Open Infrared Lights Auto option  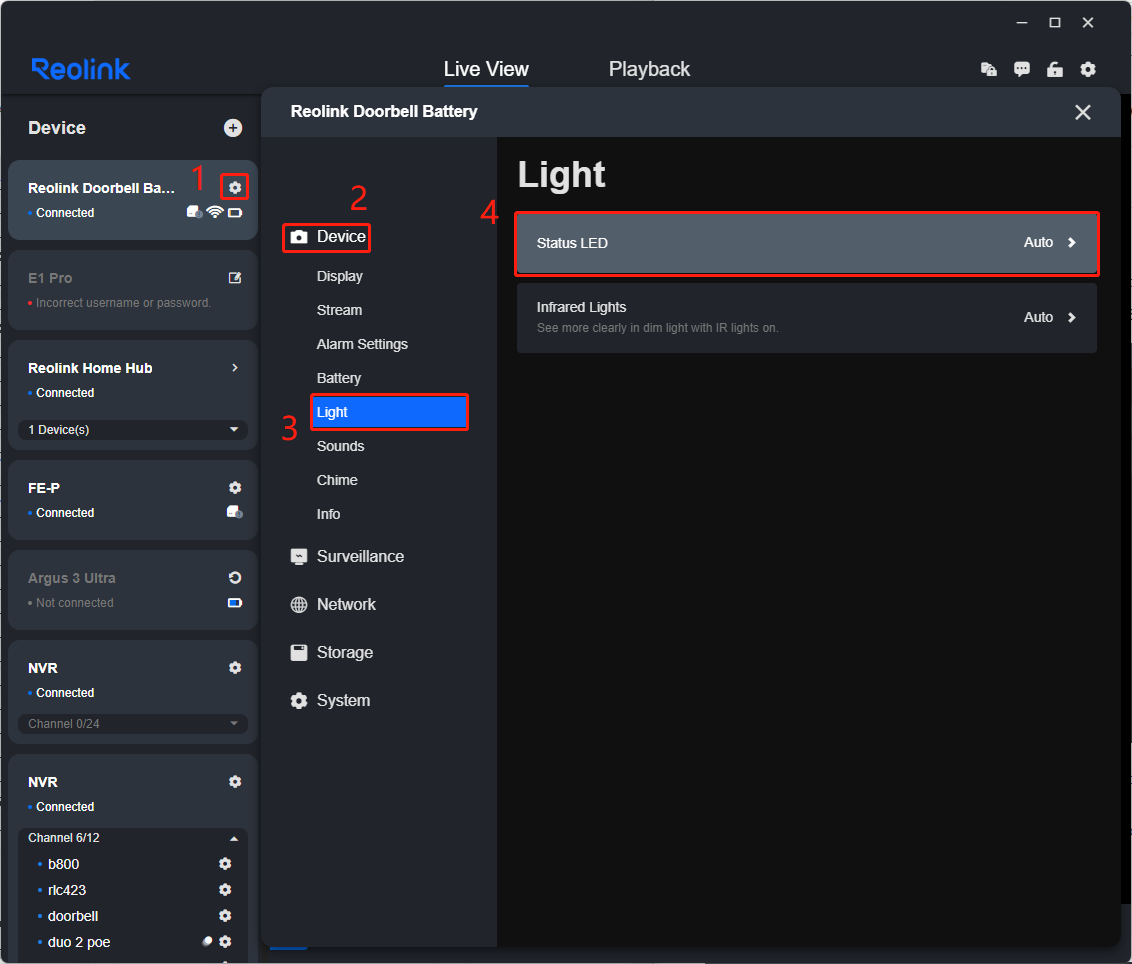tap(806, 318)
